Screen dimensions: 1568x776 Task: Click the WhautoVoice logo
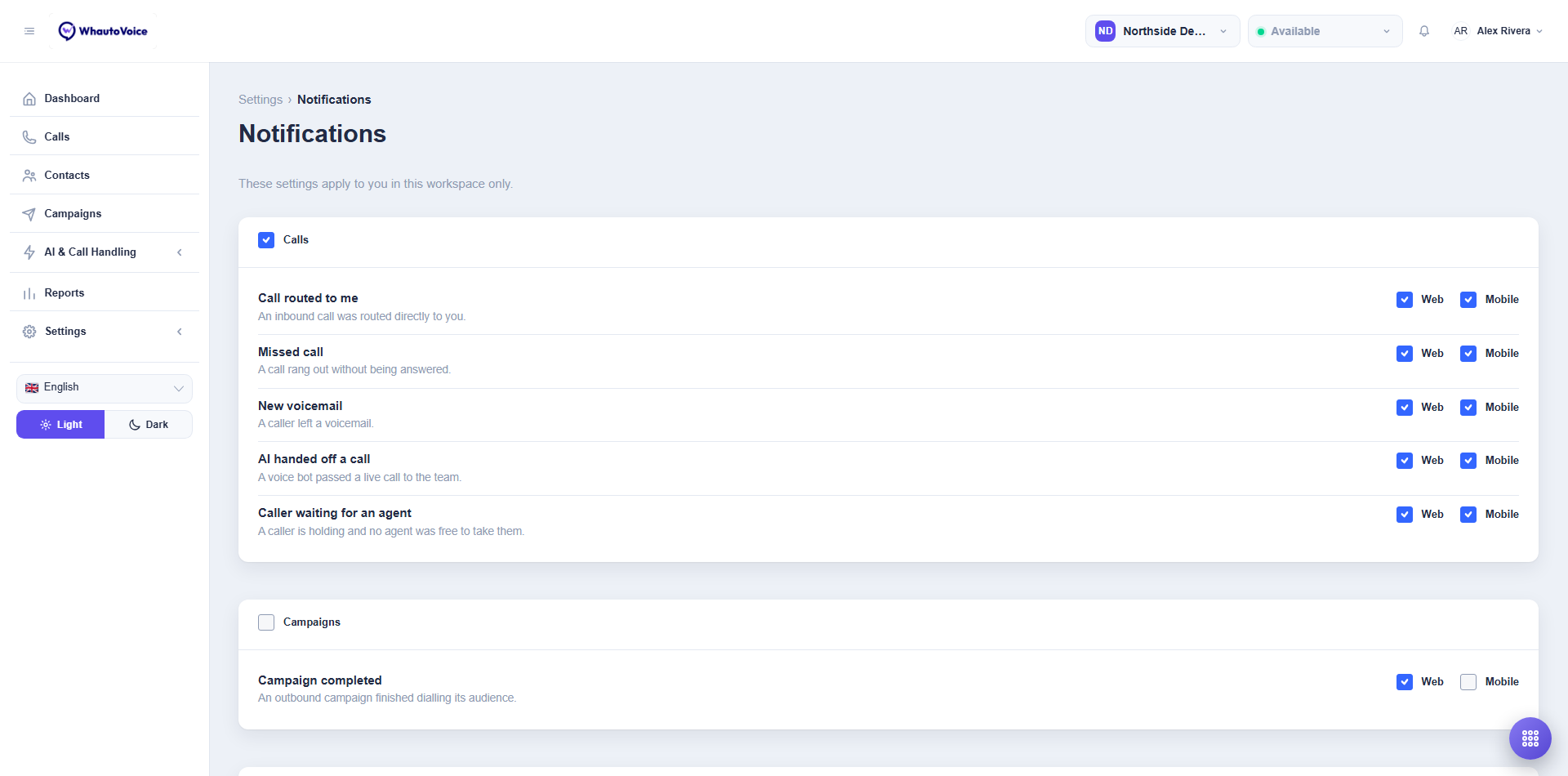(x=103, y=31)
